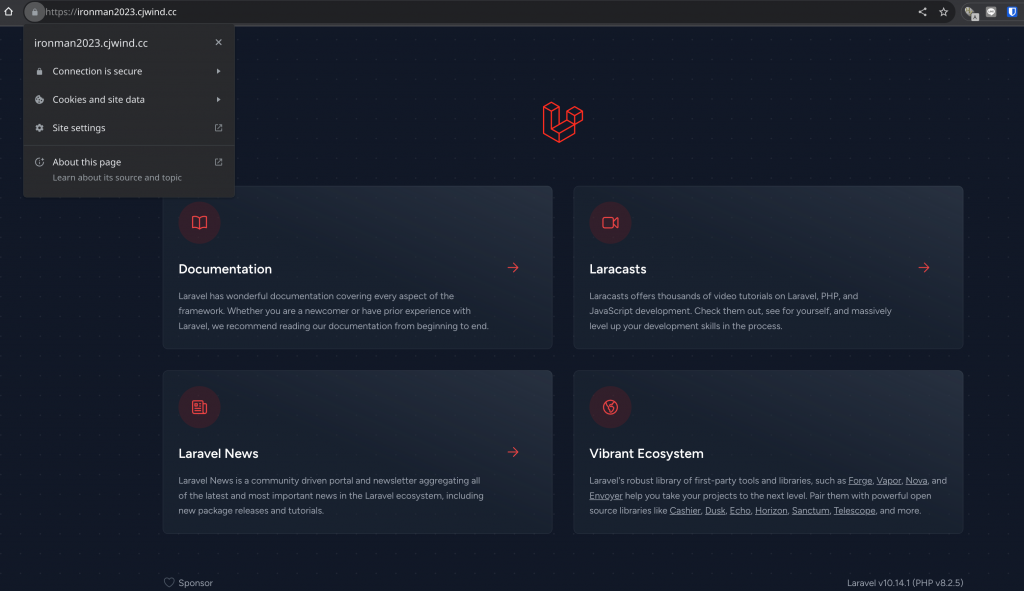
Task: Click the Laravel v10.14.1 version text
Action: 905,583
